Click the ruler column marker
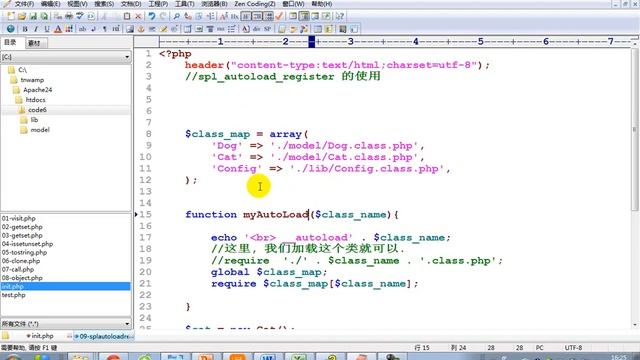This screenshot has width=640, height=360. pyautogui.click(x=311, y=41)
